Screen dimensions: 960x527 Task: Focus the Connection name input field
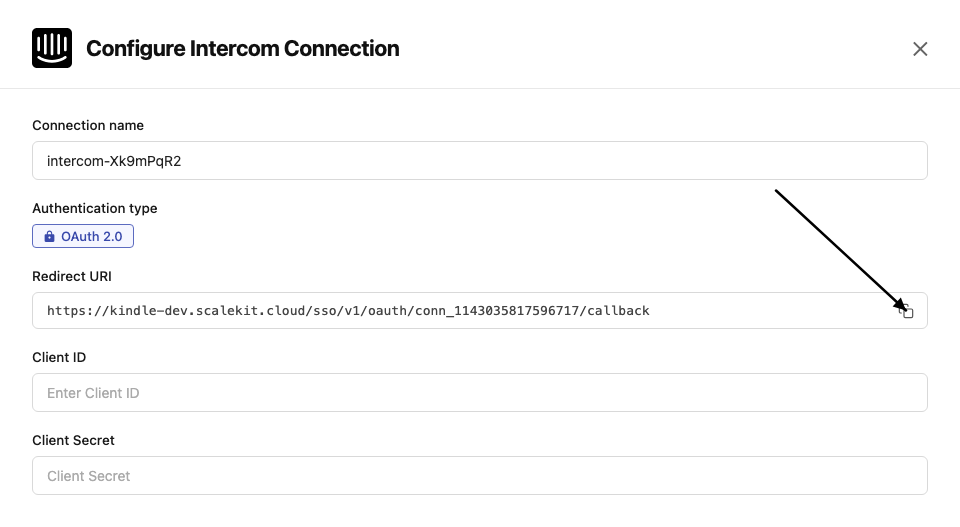coord(480,161)
